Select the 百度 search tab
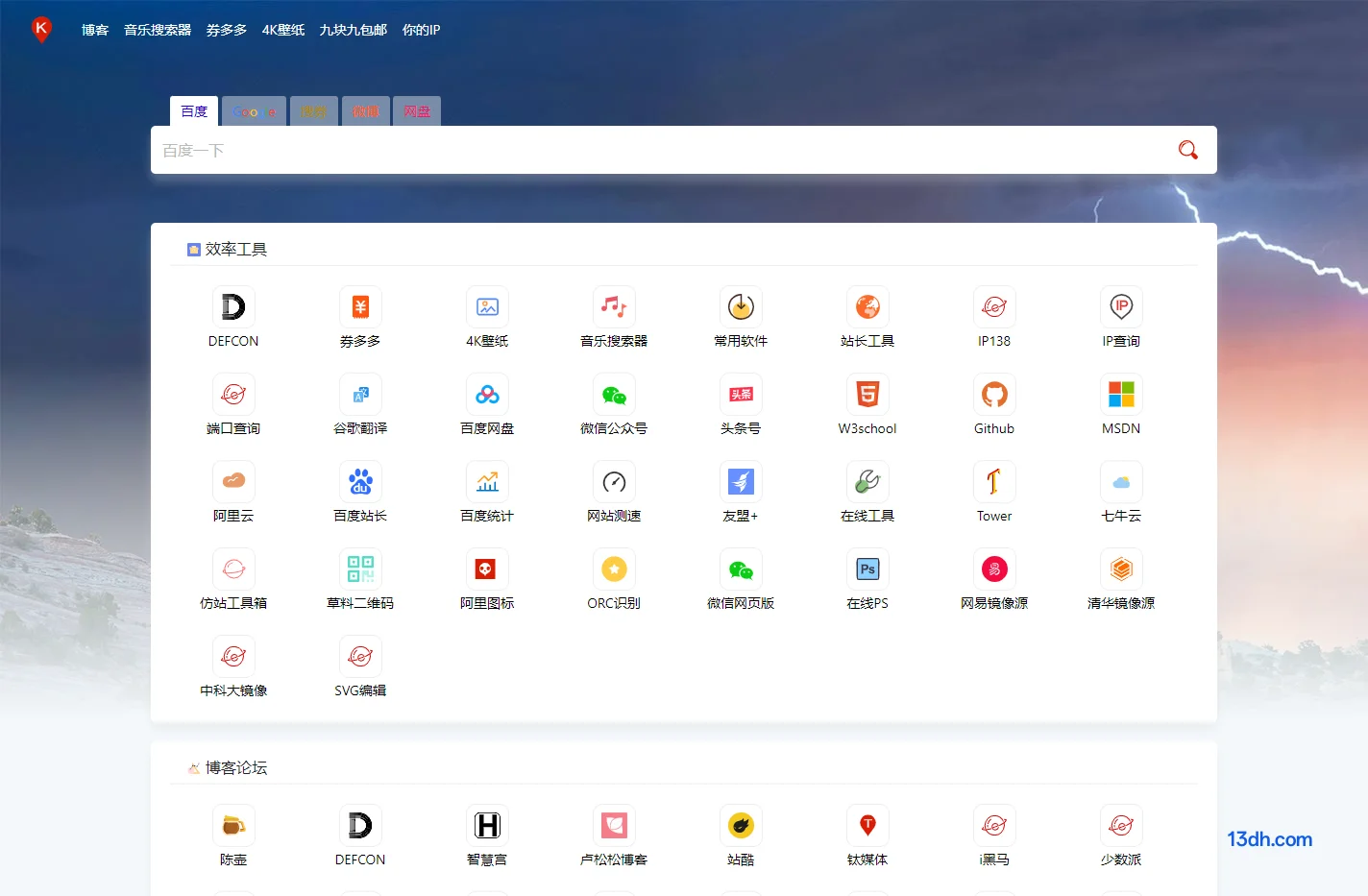Screen dimensions: 1368x896 pos(194,111)
